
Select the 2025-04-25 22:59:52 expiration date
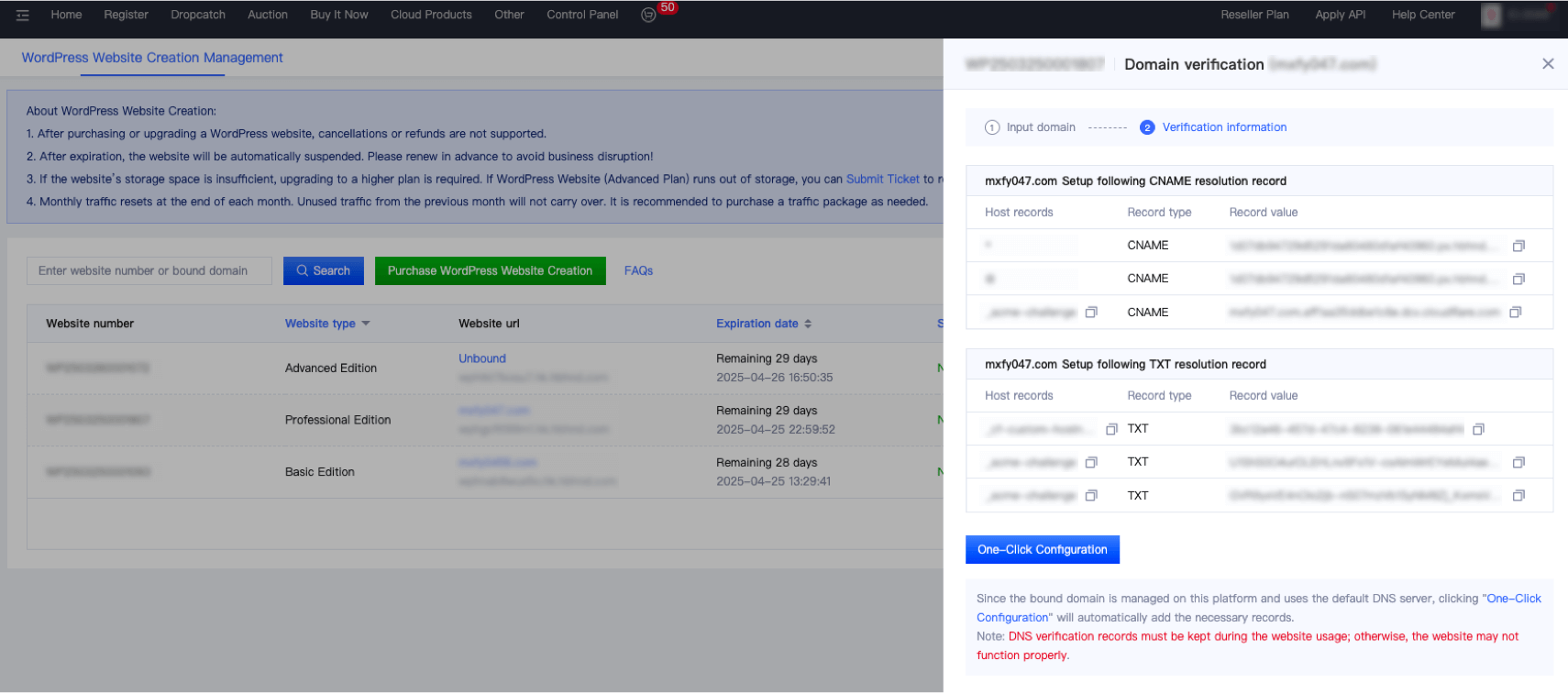(776, 429)
